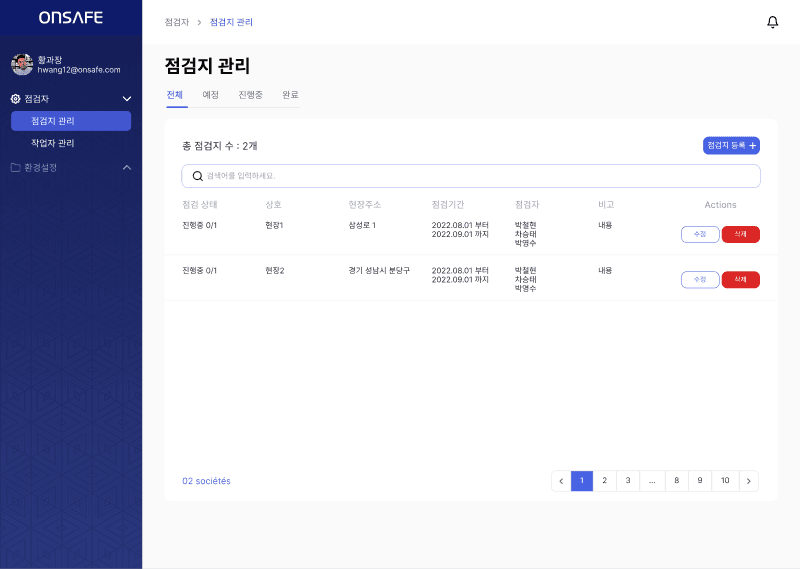The image size is (800, 569).
Task: Click the 현장주소 column header
Action: coord(364,205)
